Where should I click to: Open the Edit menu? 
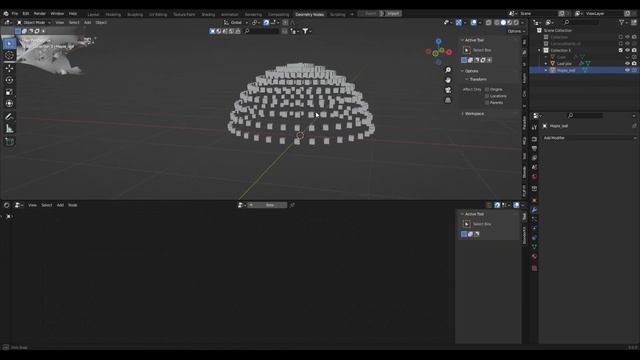pos(26,13)
